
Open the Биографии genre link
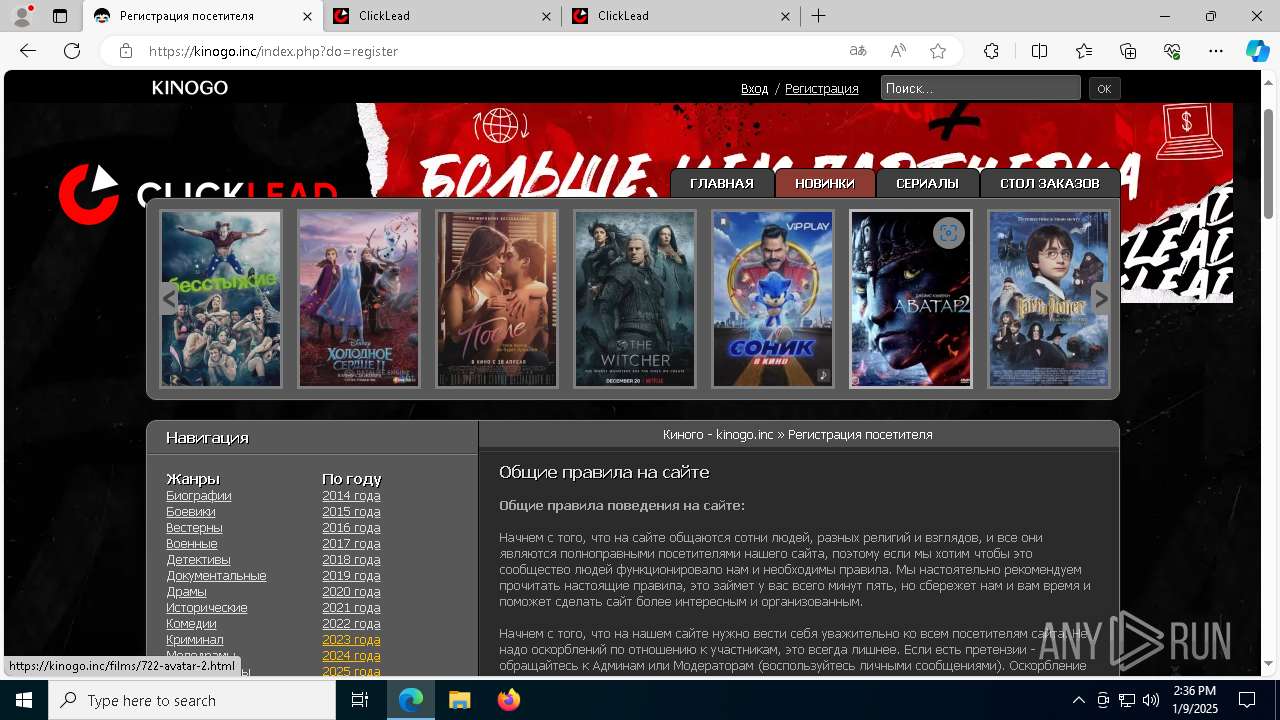(199, 495)
